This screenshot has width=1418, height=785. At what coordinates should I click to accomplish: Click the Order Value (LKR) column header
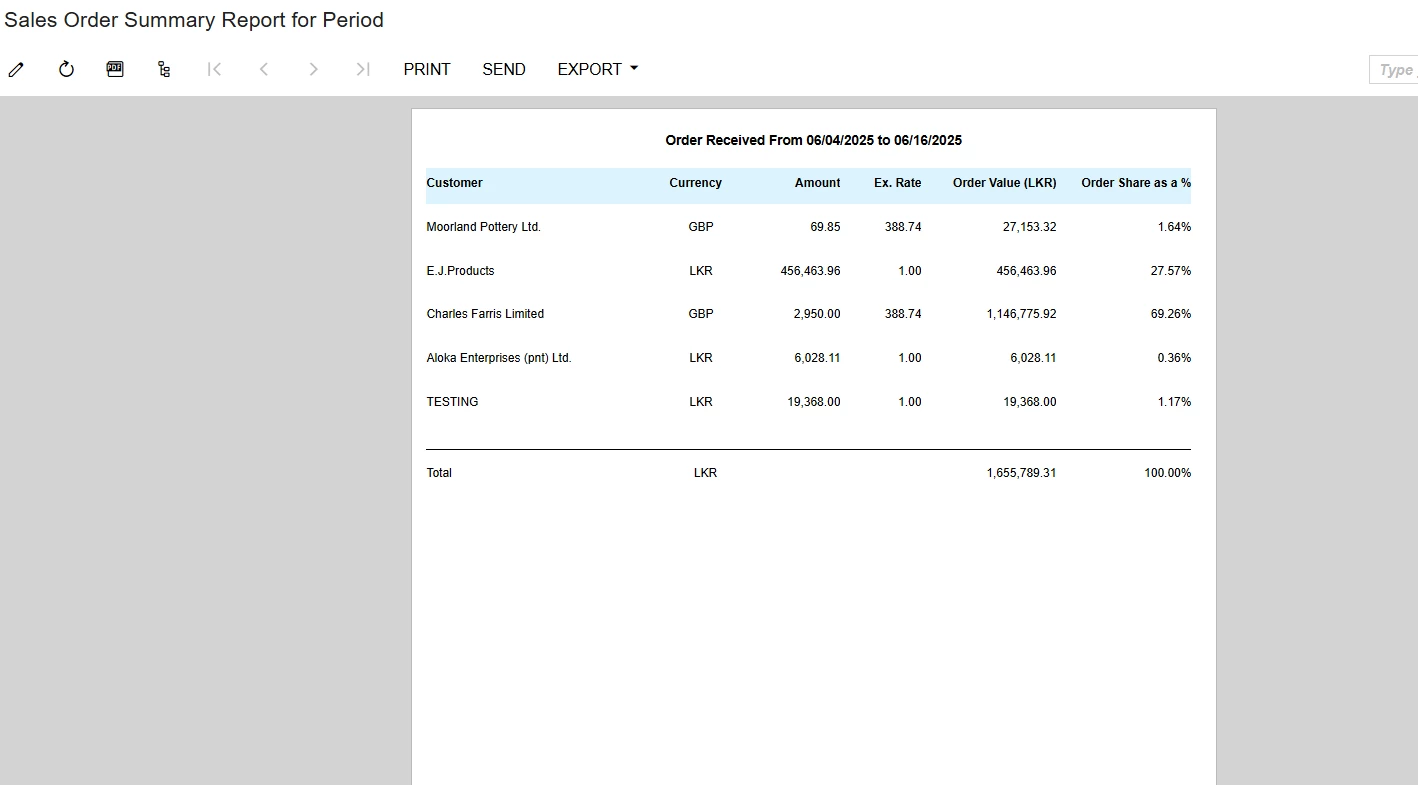(1004, 183)
